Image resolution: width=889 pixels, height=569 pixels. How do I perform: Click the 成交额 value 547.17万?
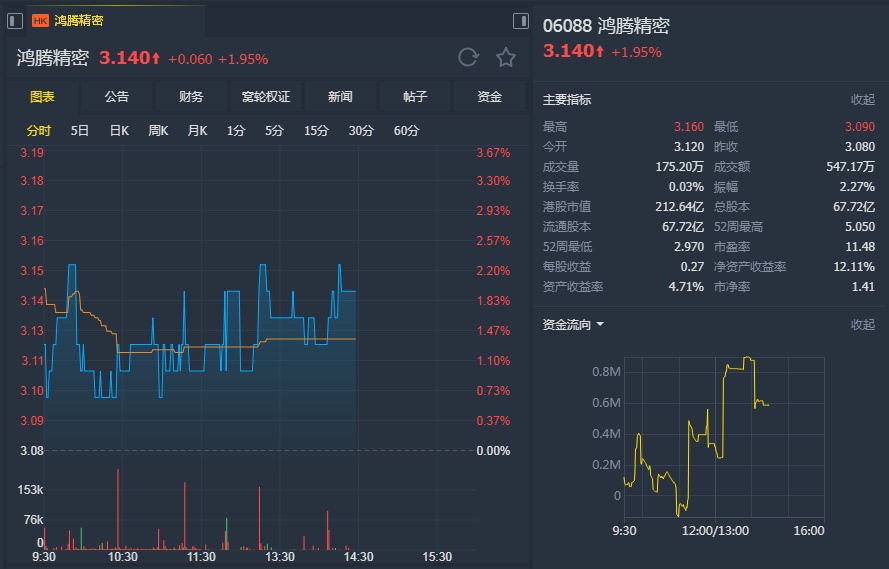tap(850, 167)
